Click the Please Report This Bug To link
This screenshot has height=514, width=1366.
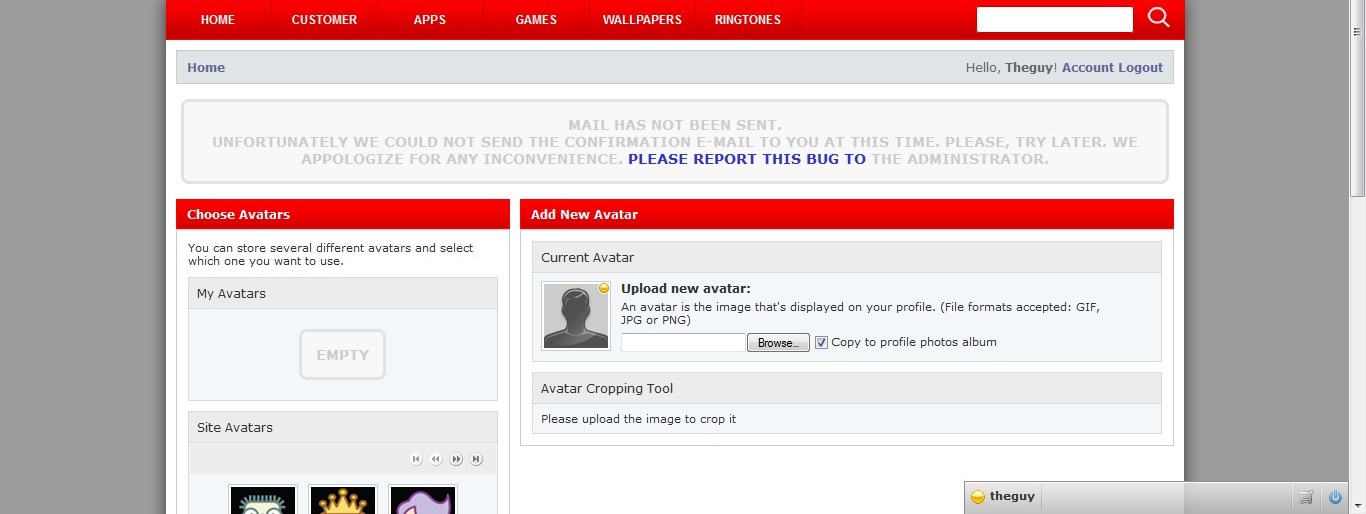click(746, 159)
